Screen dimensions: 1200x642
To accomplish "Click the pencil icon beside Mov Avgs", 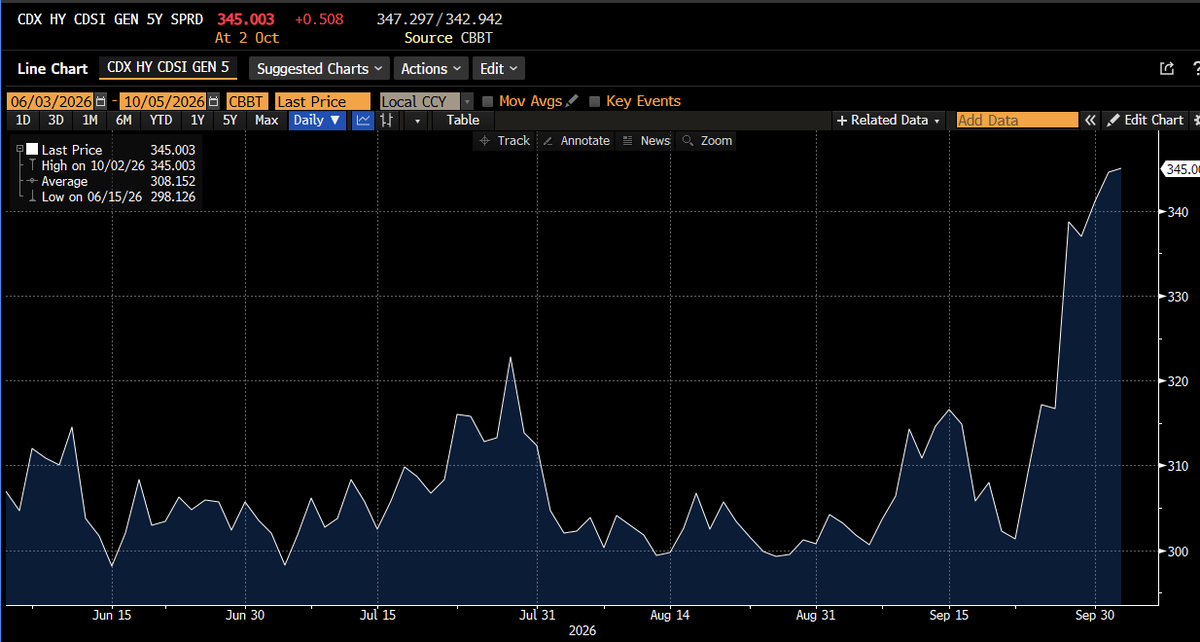I will click(572, 101).
